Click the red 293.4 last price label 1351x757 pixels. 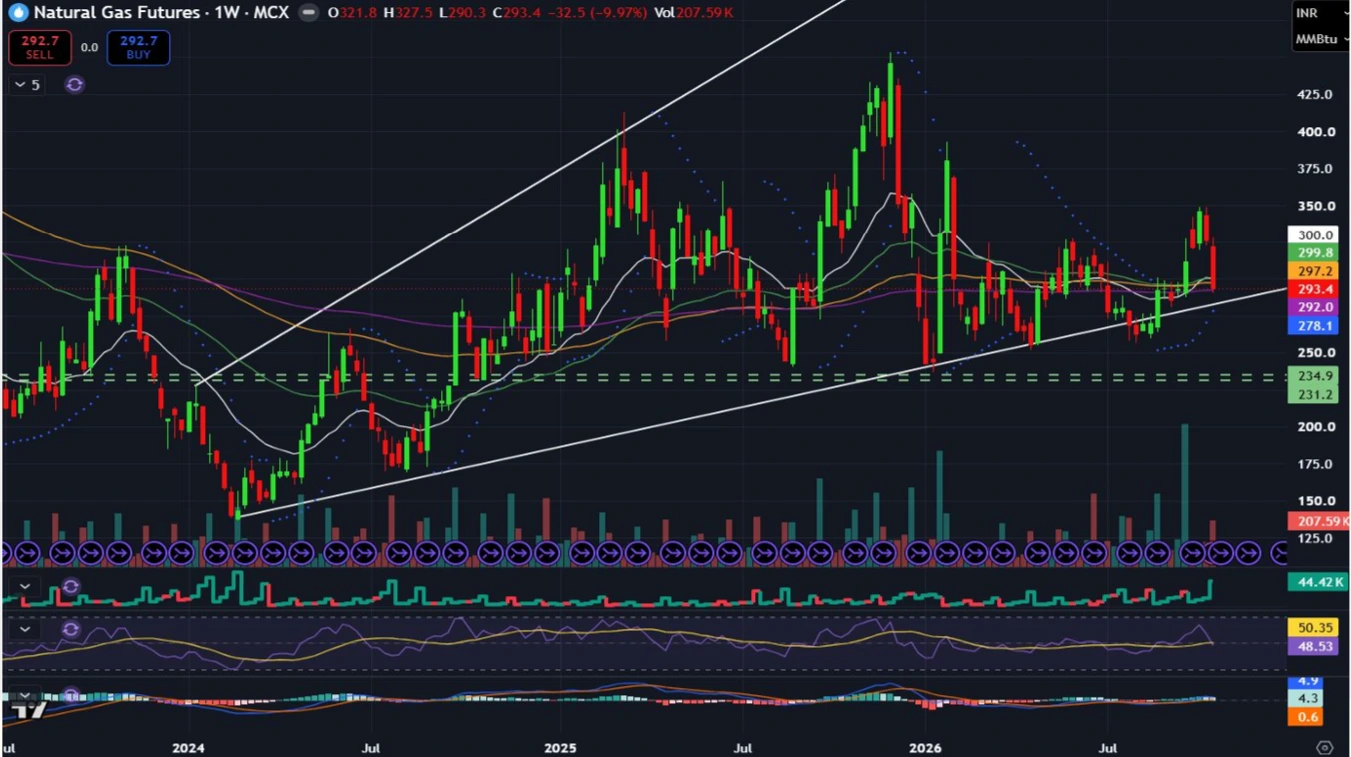point(1314,289)
